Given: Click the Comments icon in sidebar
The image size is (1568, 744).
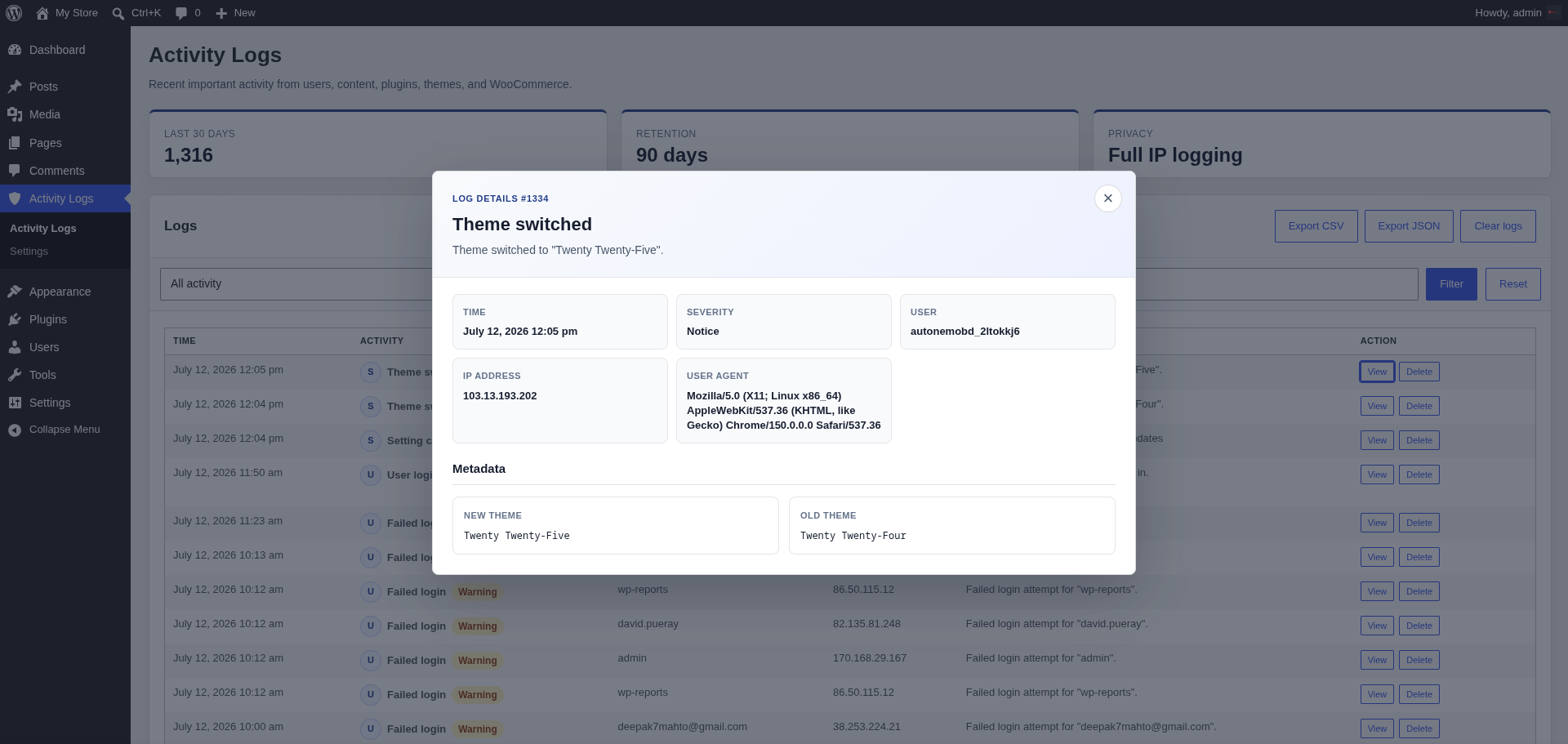Looking at the screenshot, I should (15, 171).
